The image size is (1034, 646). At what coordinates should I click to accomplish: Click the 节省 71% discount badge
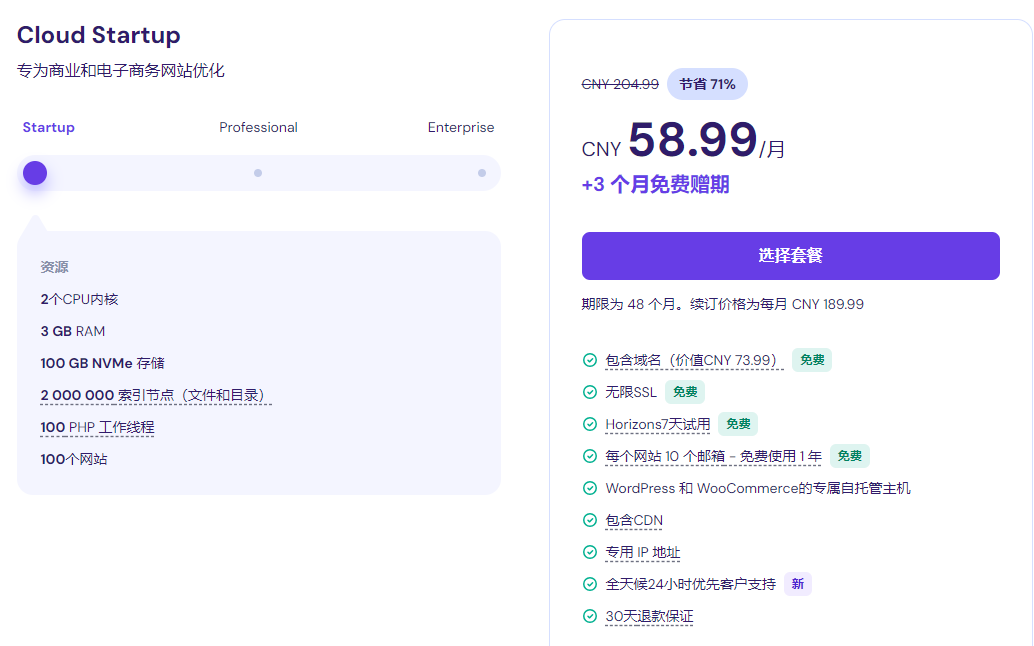707,84
